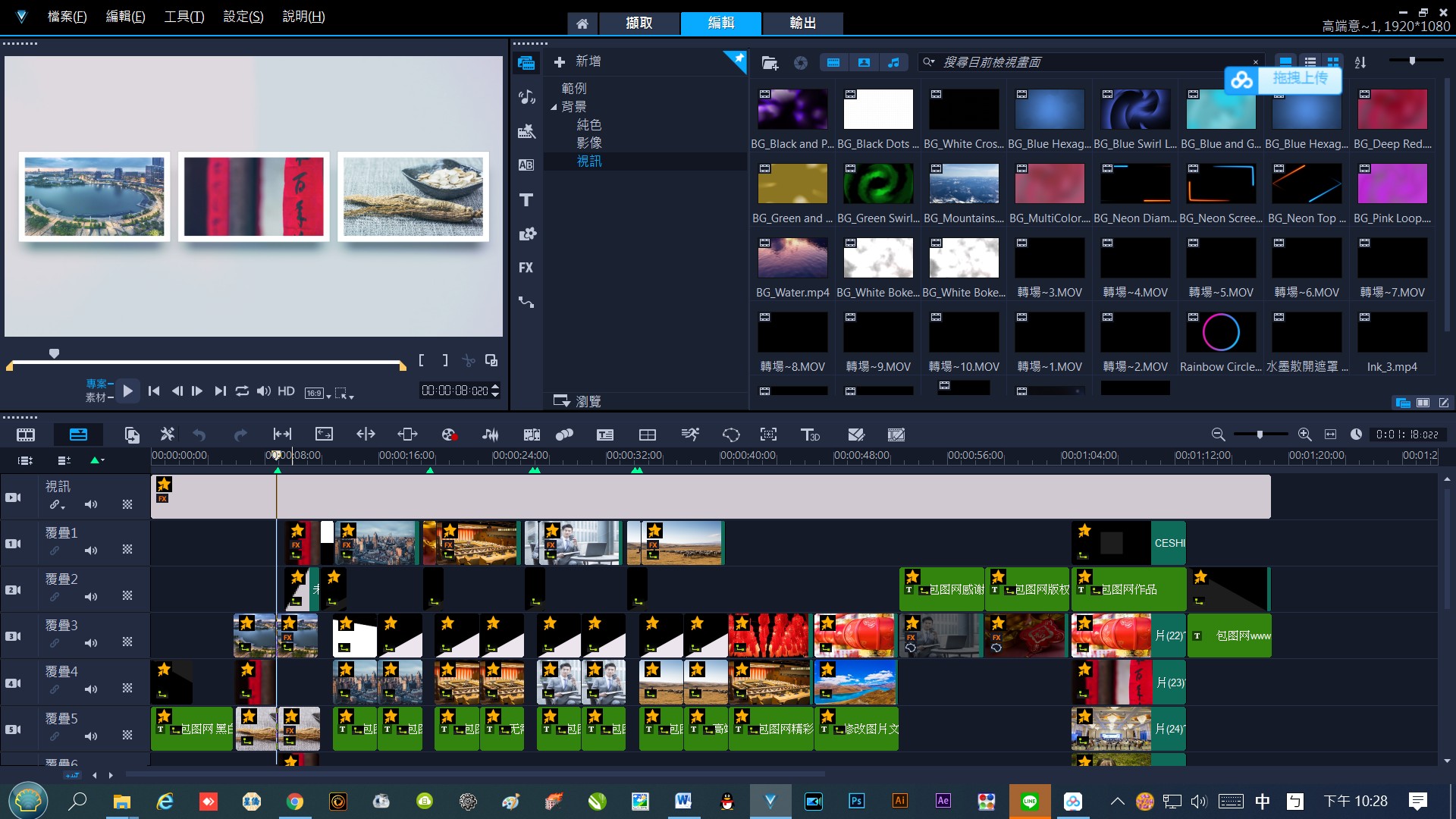Viewport: 1456px width, 819px height.
Task: Mute the 覆疊3 track audio
Action: [x=91, y=643]
